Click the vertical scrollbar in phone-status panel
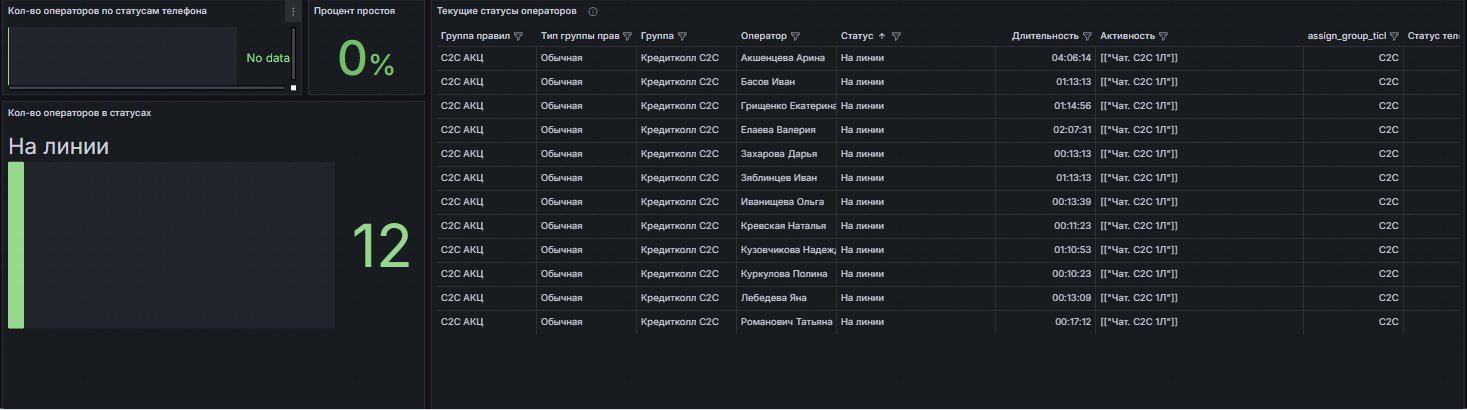The image size is (1467, 410). [x=293, y=55]
